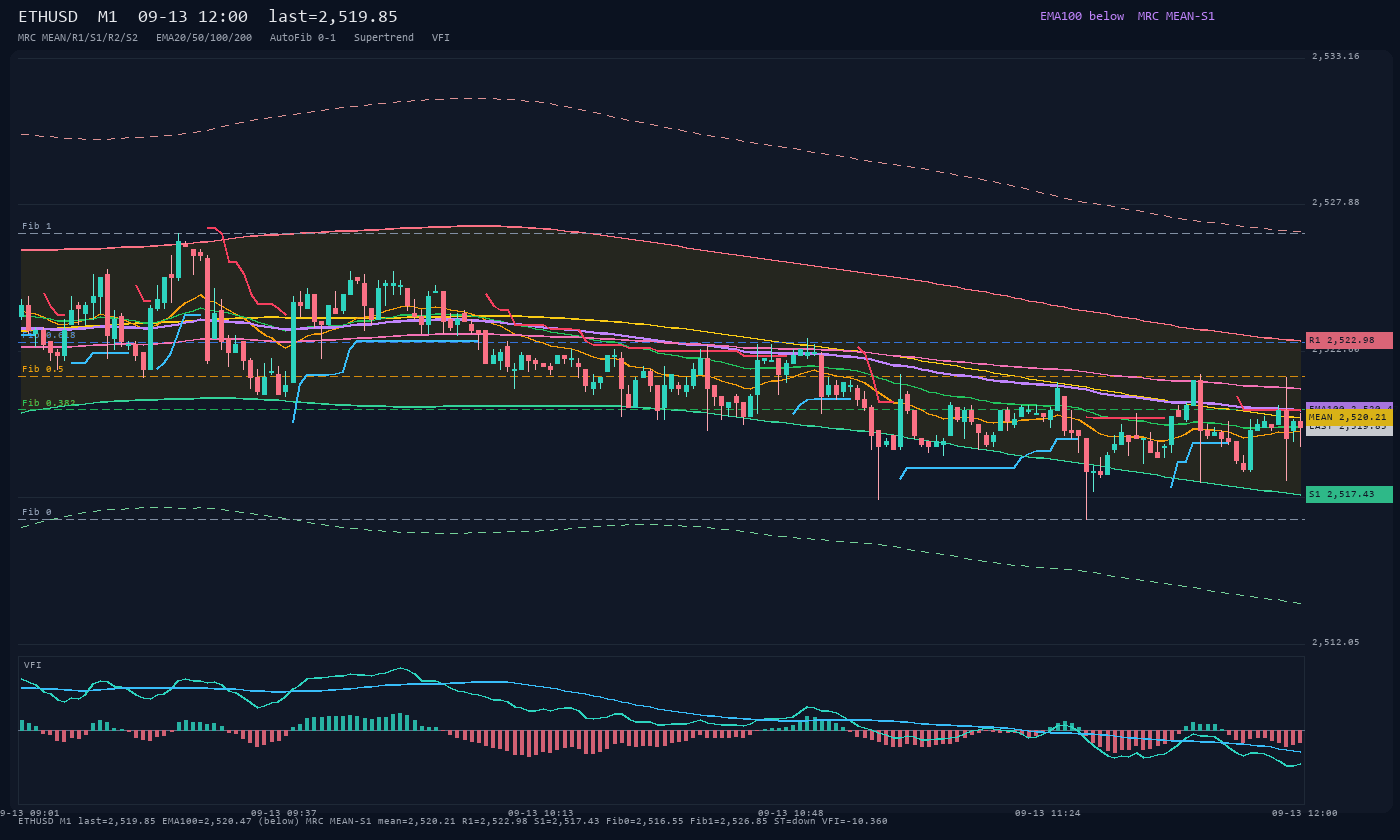This screenshot has width=1400, height=840.
Task: Click the "Fib 0.382" level label
Action: 49,403
